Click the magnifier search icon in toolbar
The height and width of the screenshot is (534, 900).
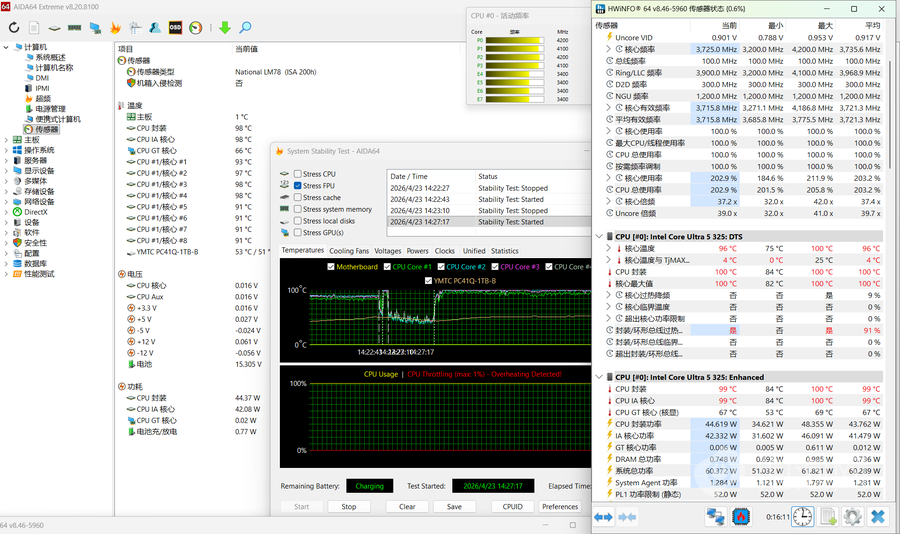point(245,28)
